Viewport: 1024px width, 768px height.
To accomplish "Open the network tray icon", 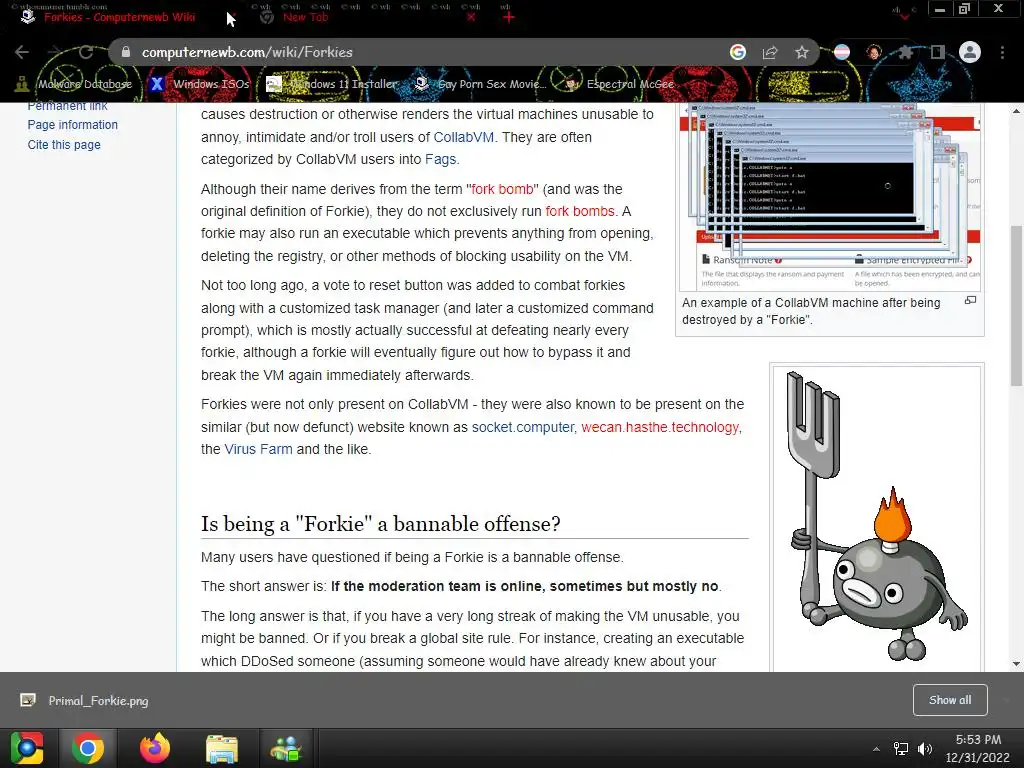I will [x=901, y=749].
